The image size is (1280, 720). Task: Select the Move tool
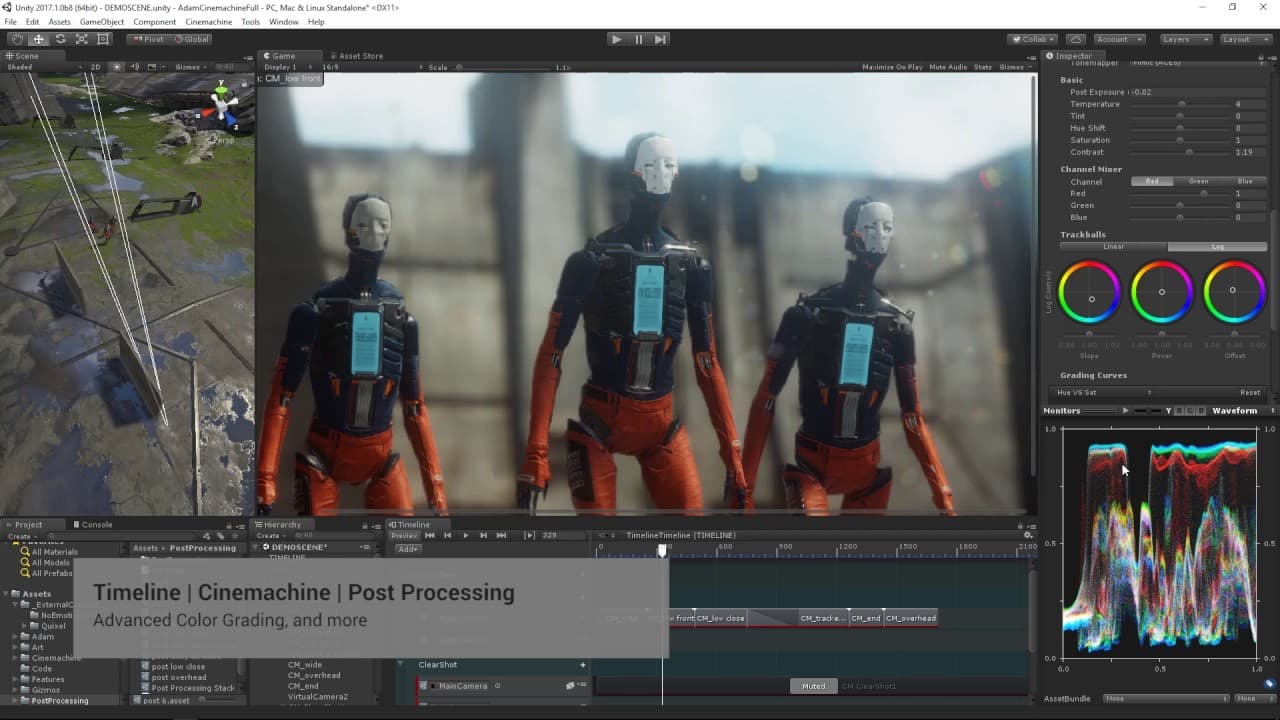39,39
